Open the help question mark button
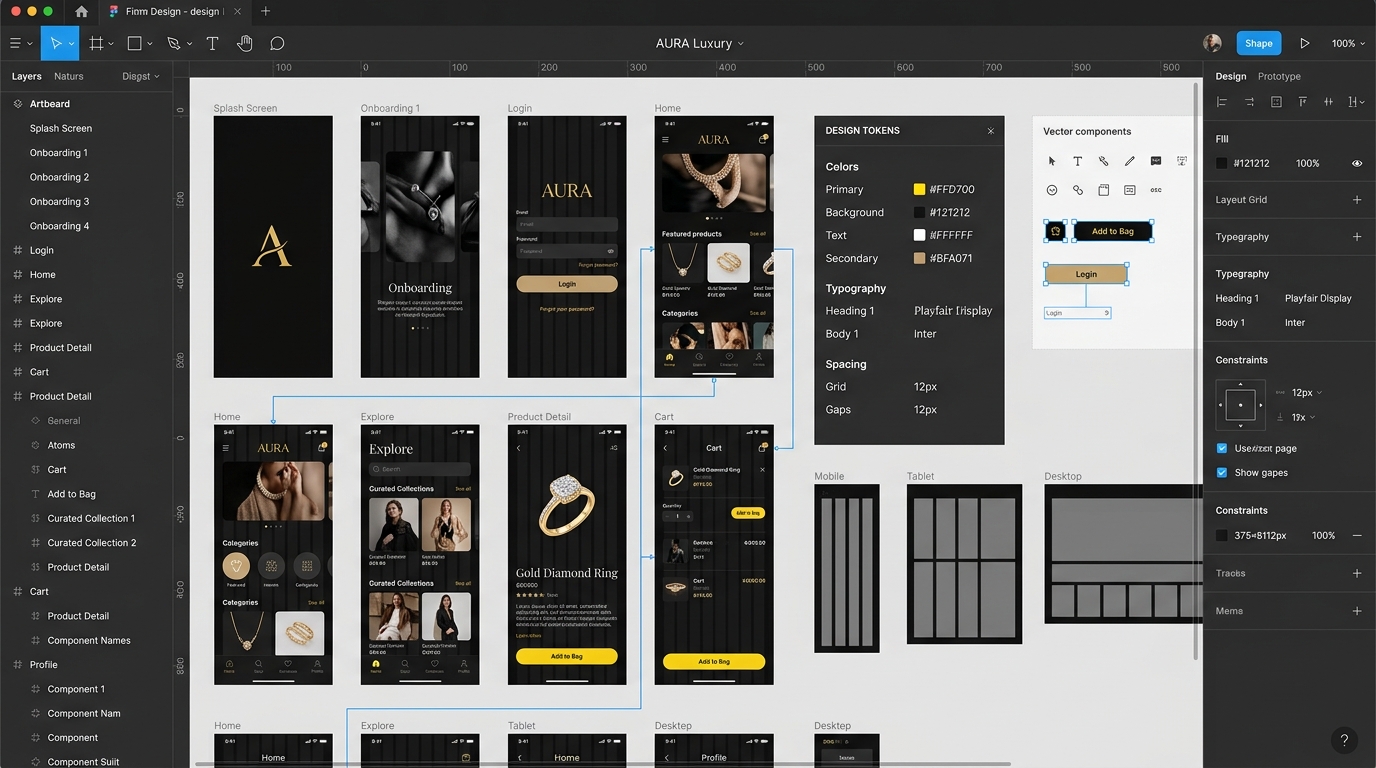Screen dimensions: 1376x768 [x=1344, y=741]
